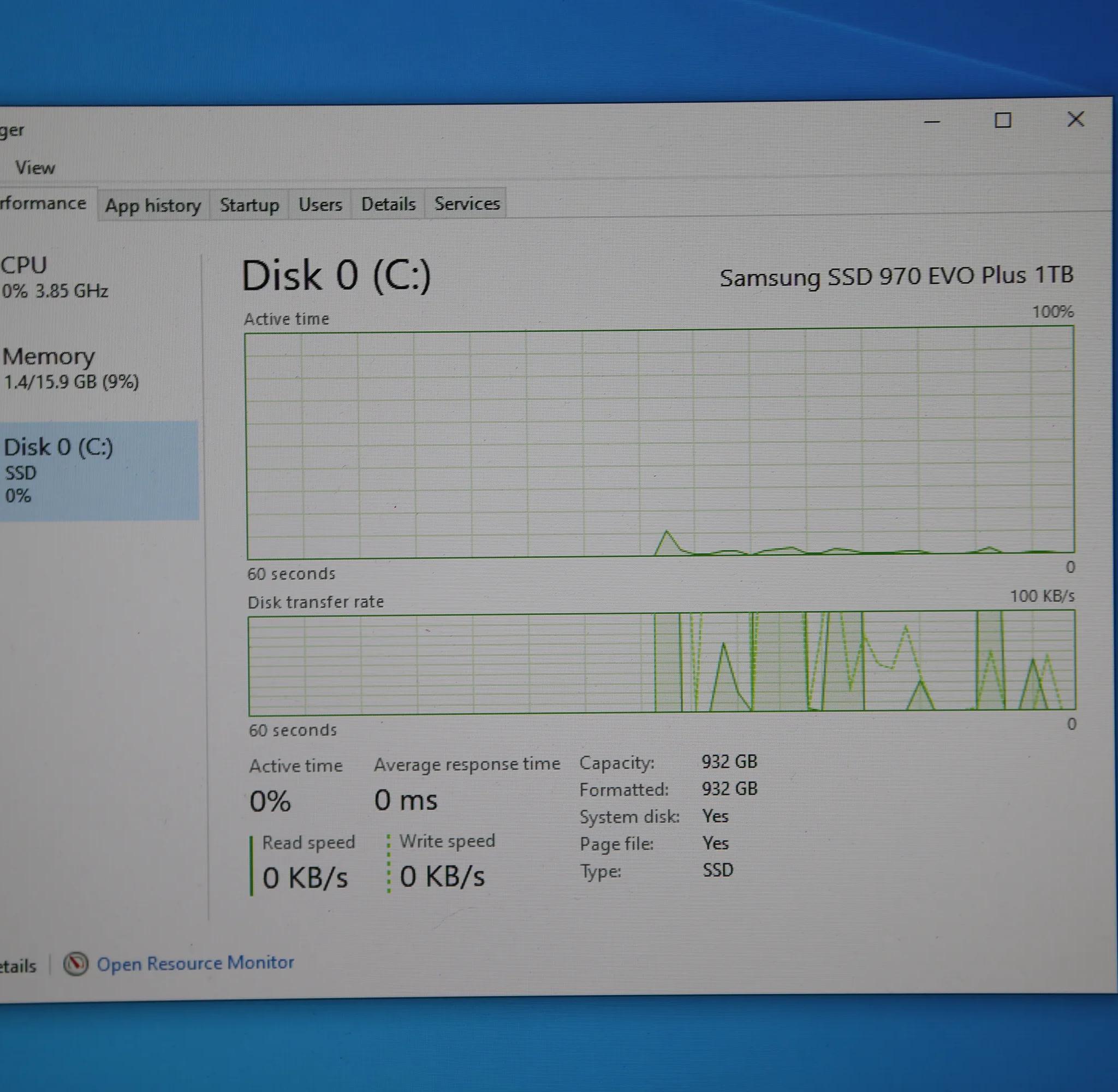This screenshot has width=1118, height=1092.
Task: Click the 0 ms response time value
Action: pos(406,800)
